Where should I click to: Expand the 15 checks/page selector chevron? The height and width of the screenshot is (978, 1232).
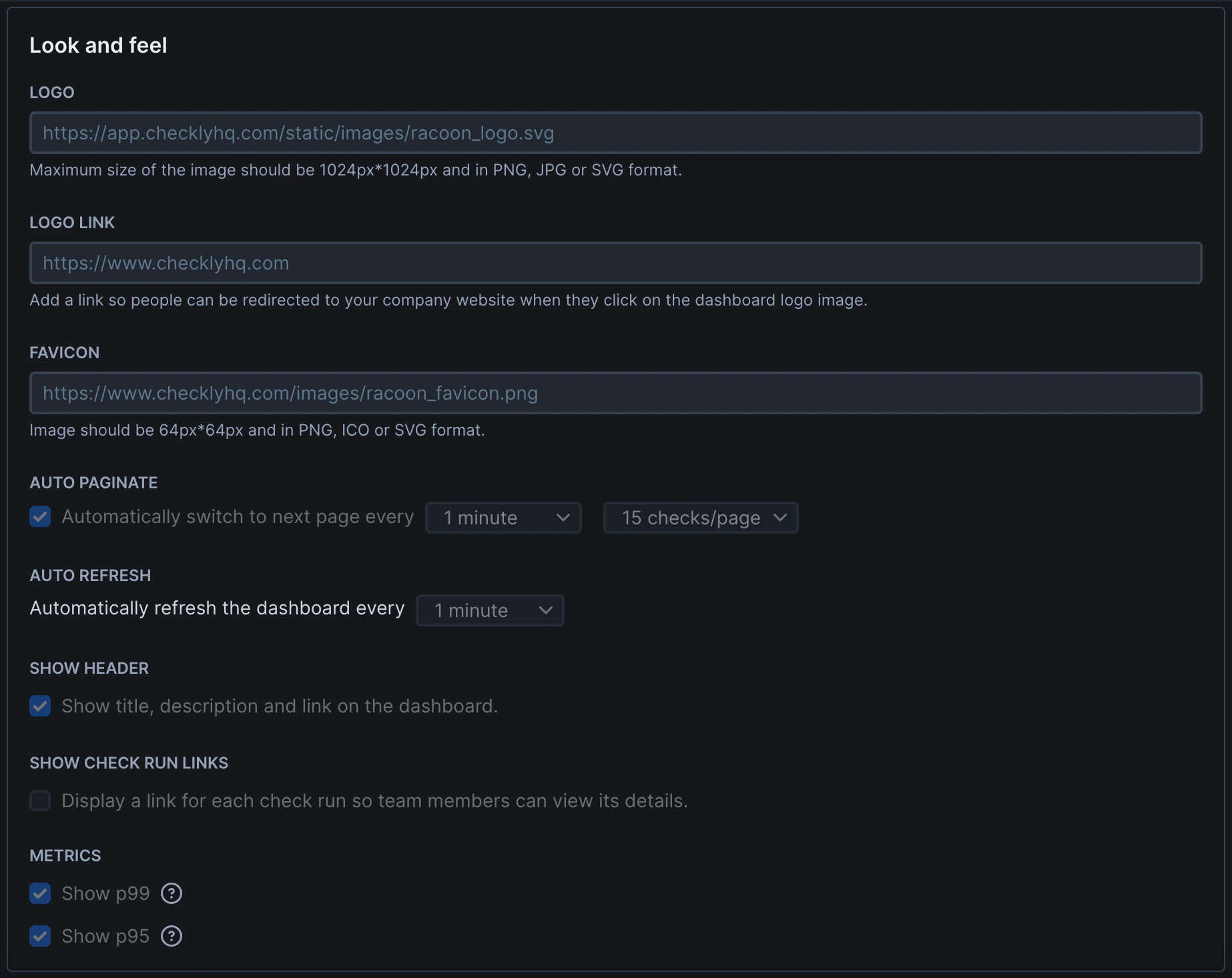coord(782,517)
